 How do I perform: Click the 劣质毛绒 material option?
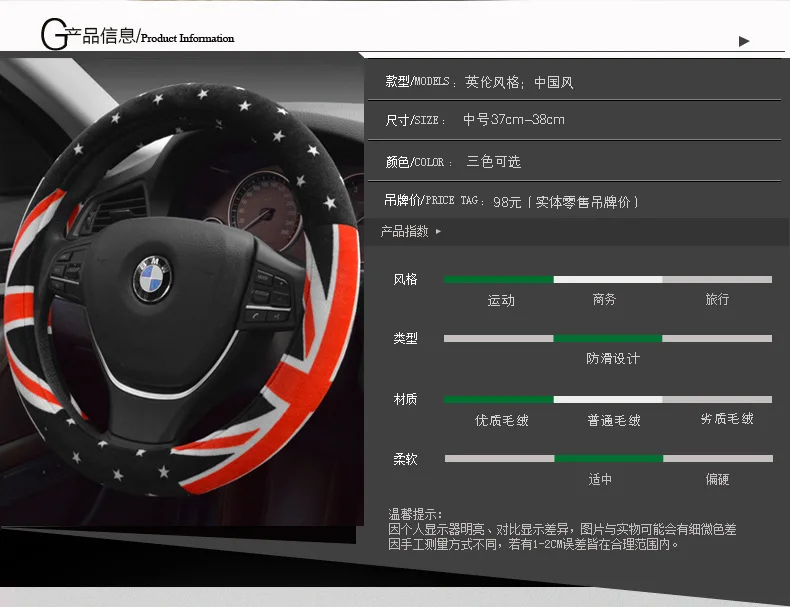727,419
